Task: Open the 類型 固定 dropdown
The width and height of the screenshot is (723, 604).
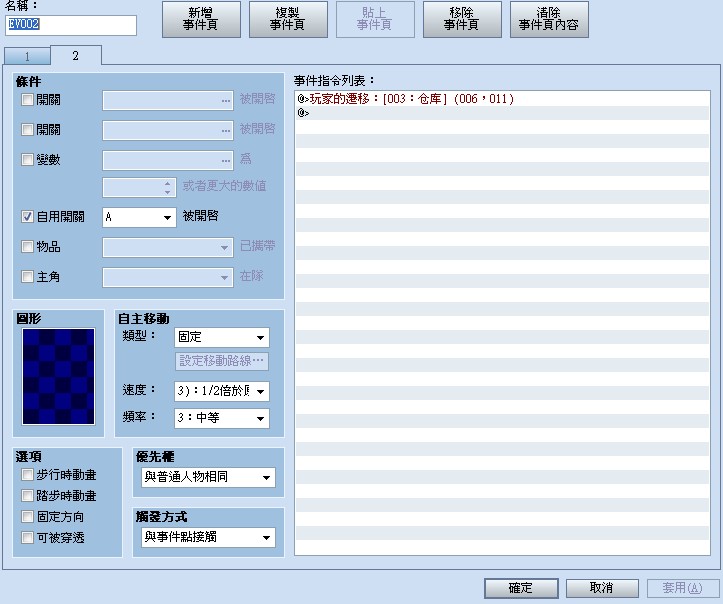Action: (222, 338)
